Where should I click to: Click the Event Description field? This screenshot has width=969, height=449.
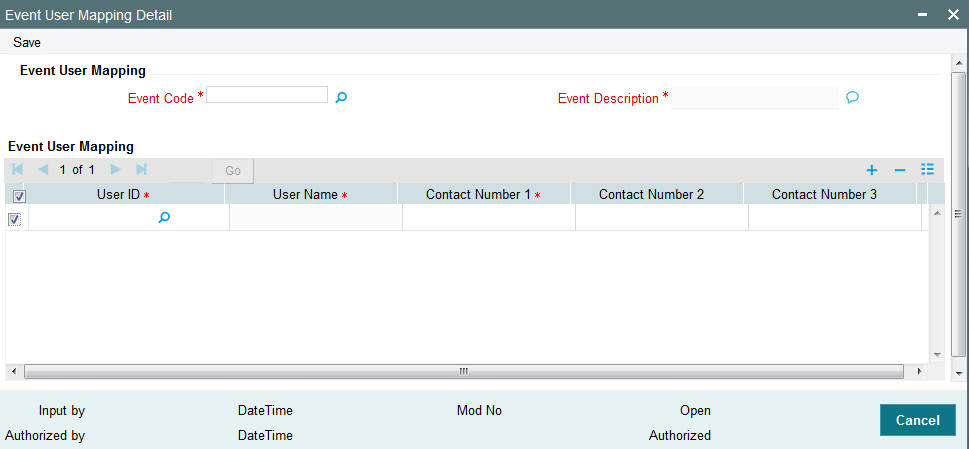[x=755, y=98]
